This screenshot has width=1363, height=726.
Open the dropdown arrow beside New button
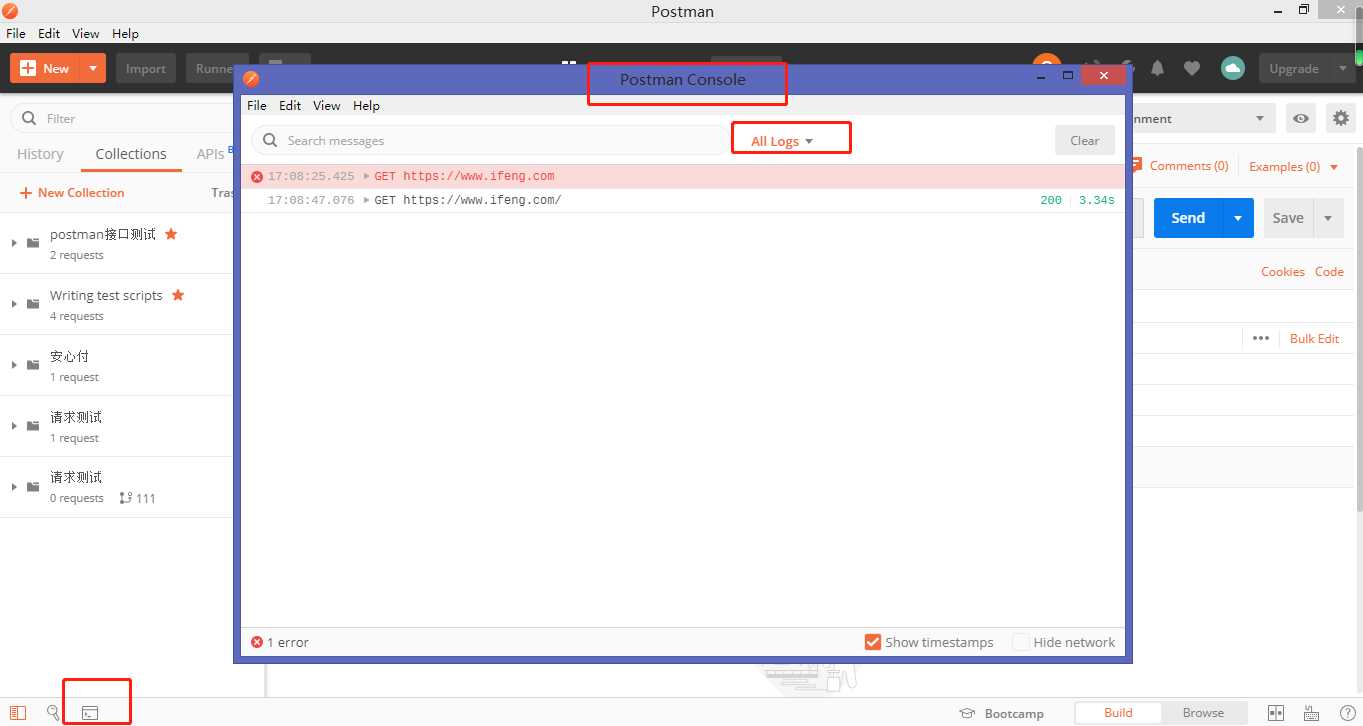coord(93,68)
